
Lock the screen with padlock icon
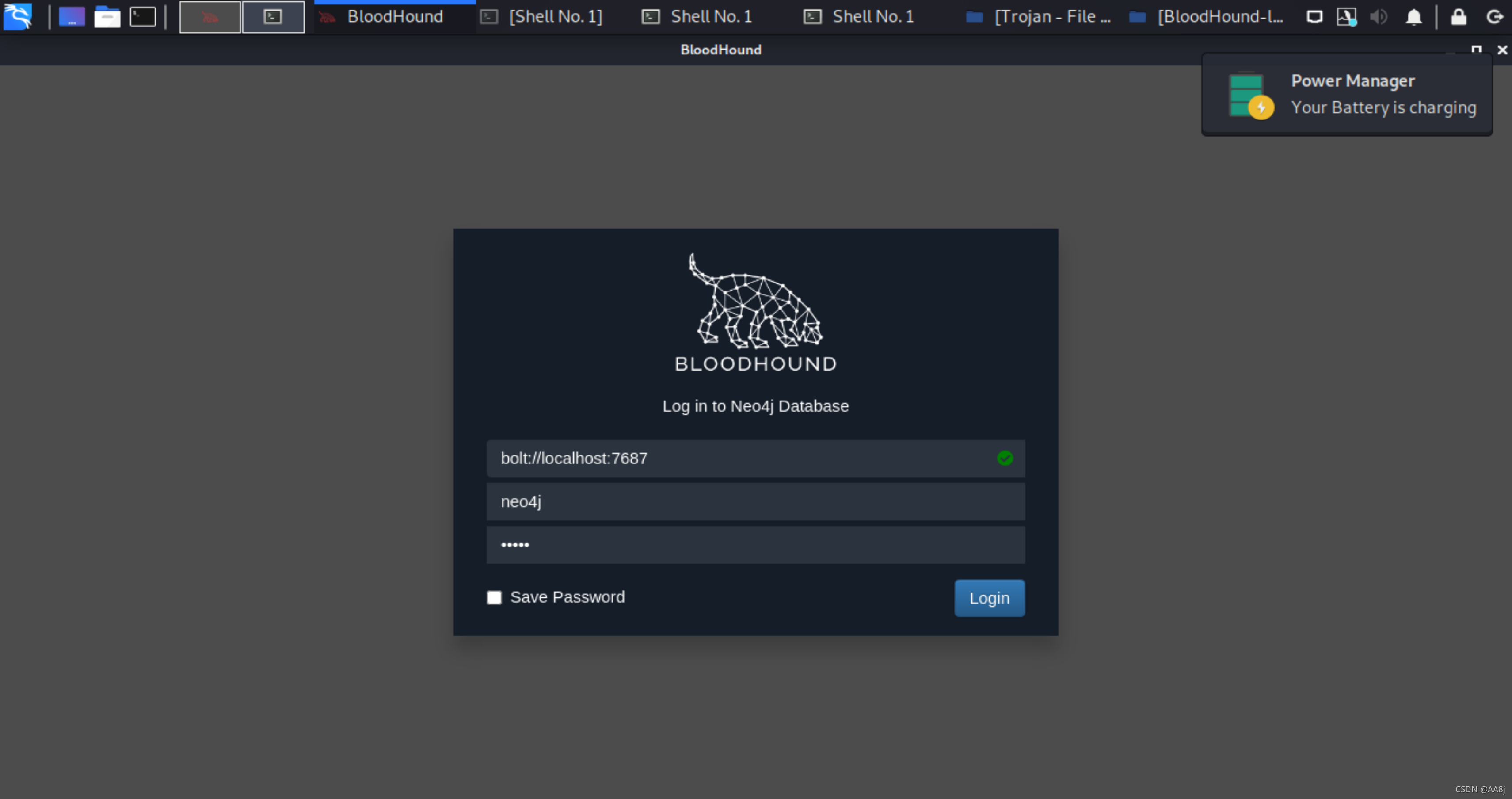[1459, 16]
